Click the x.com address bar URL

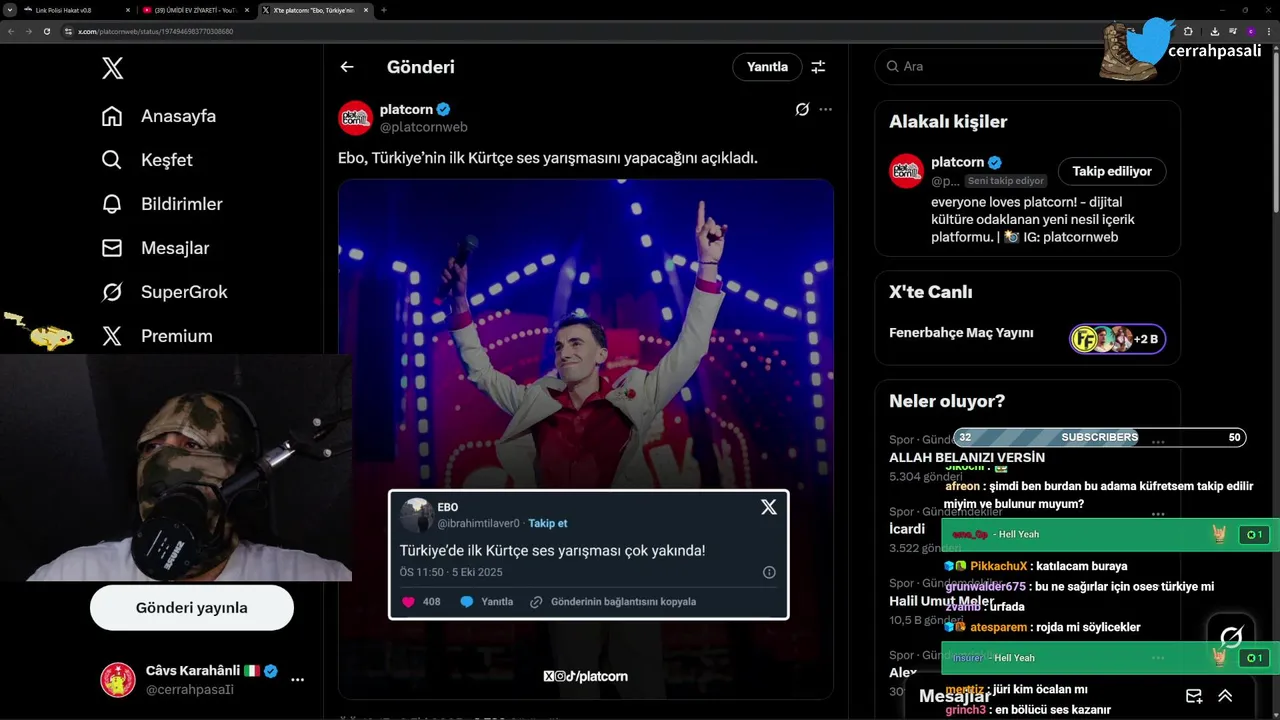[x=155, y=31]
